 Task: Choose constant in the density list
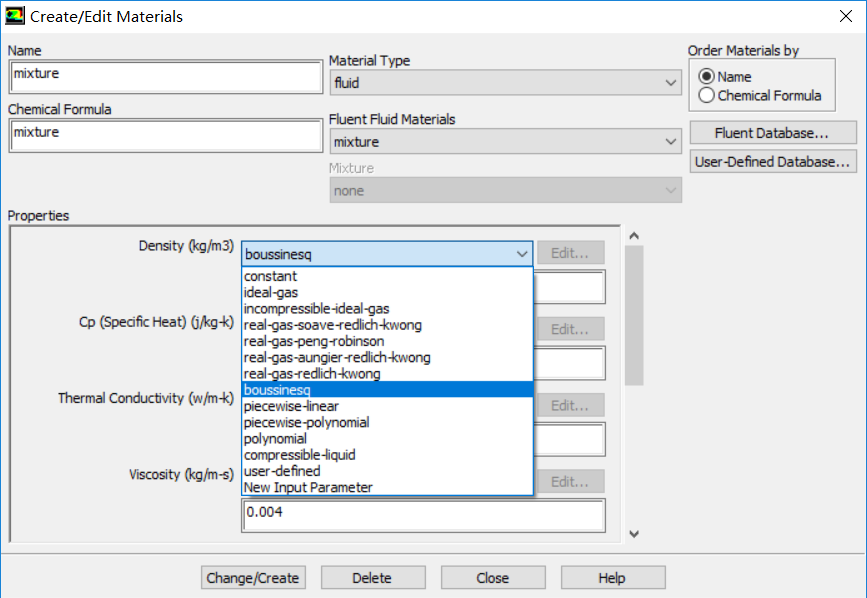point(270,276)
